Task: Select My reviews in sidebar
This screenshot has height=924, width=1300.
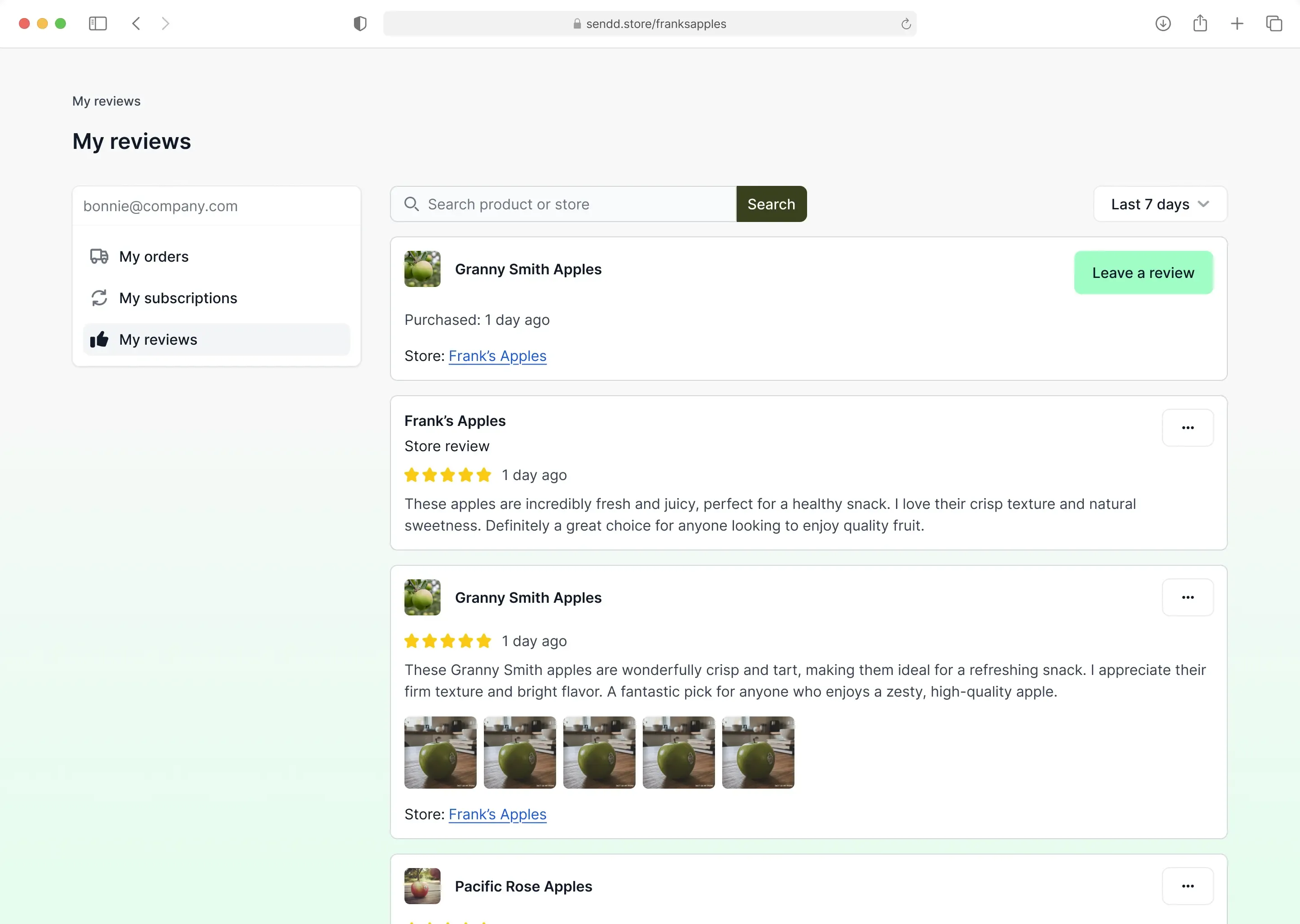Action: point(216,339)
